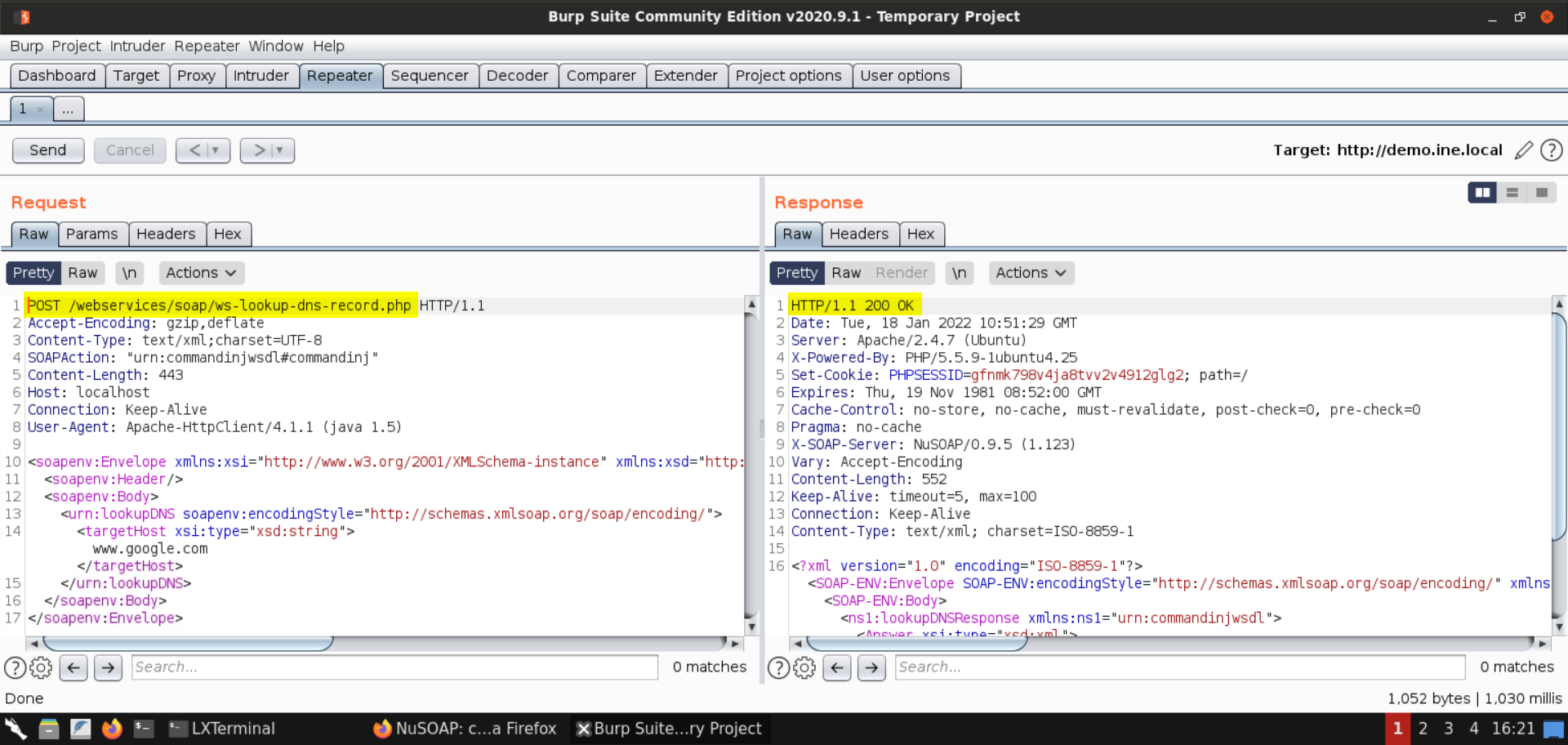Open the Project menu in menu bar
The width and height of the screenshot is (1568, 745).
76,46
